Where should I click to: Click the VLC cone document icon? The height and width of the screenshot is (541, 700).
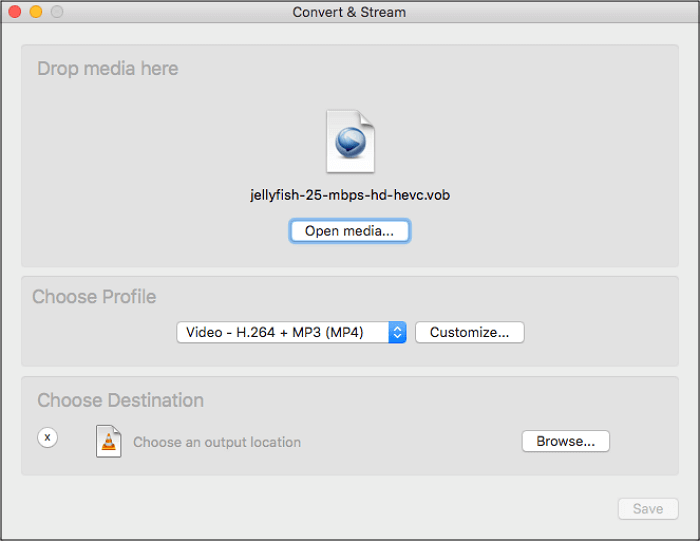(x=108, y=441)
